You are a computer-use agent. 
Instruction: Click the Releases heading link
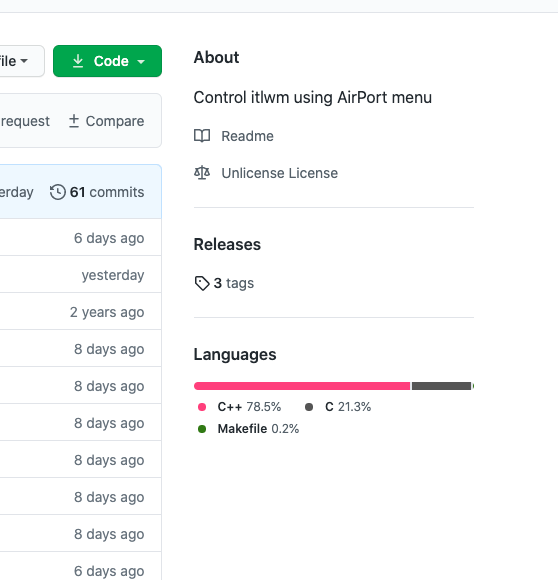(227, 244)
